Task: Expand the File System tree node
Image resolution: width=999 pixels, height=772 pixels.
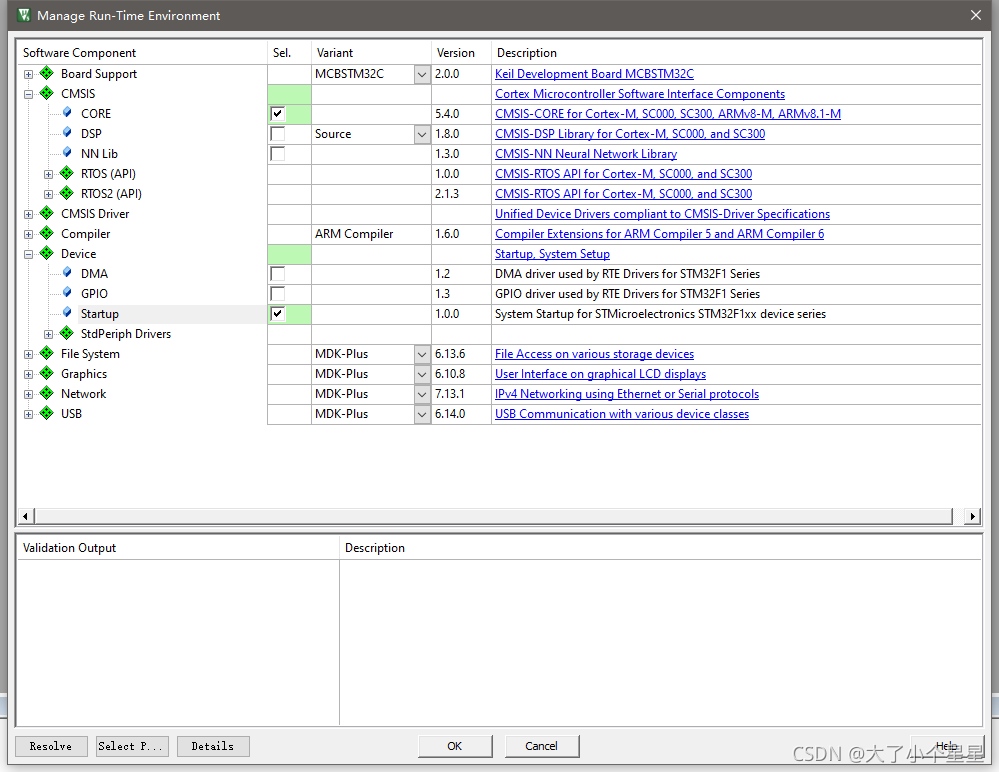Action: coord(28,354)
